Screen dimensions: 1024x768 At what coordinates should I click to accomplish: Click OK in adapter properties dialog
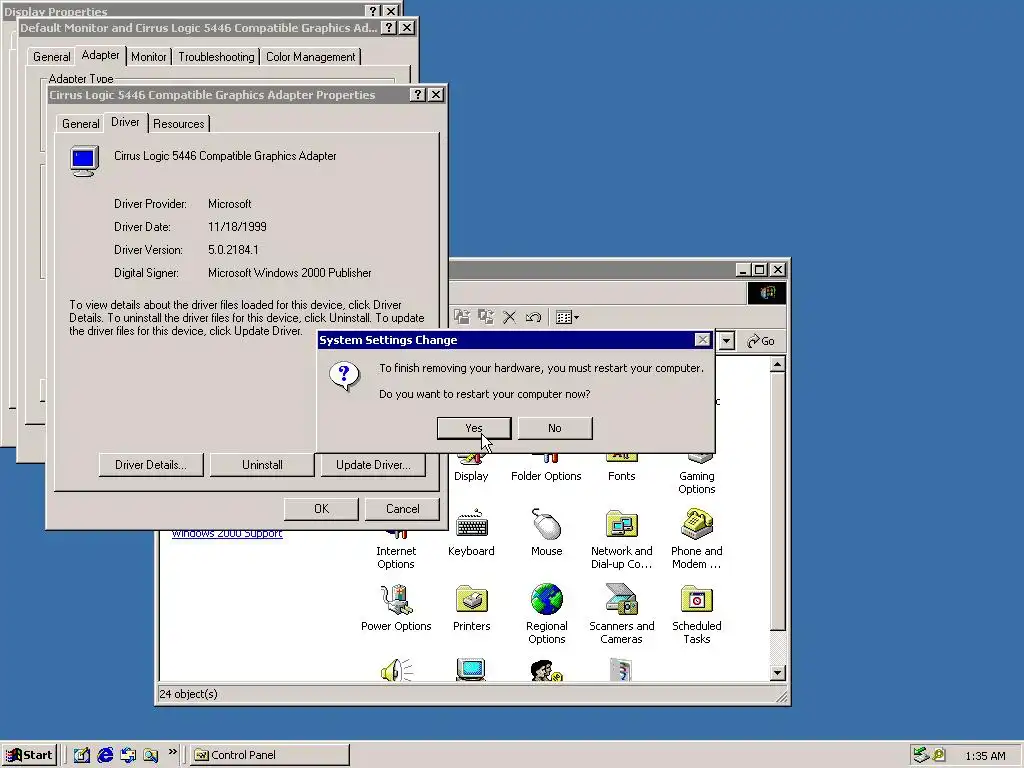pyautogui.click(x=321, y=509)
